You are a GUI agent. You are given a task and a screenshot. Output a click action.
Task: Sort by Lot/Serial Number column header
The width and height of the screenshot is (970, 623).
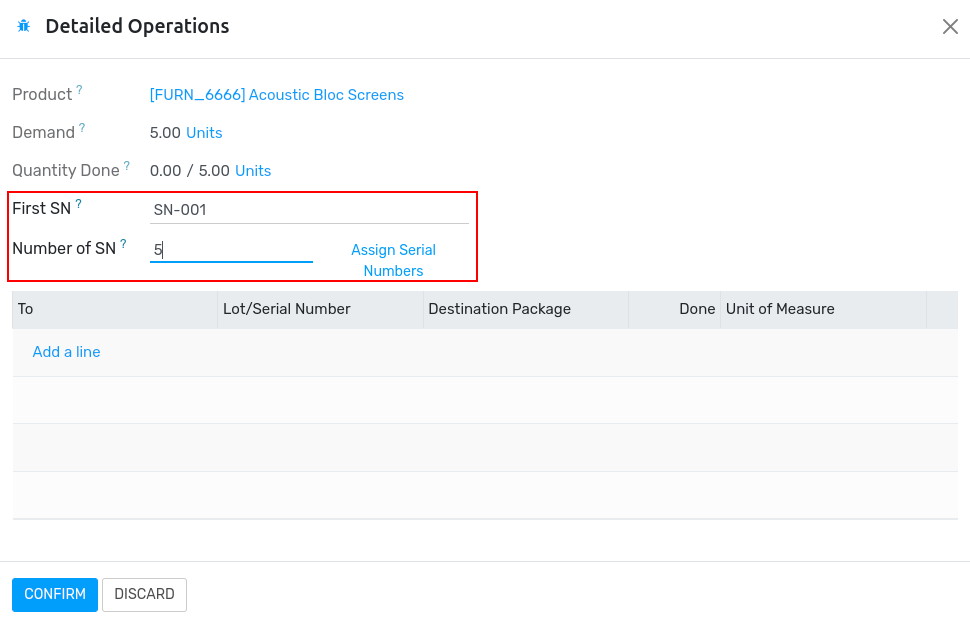(320, 309)
